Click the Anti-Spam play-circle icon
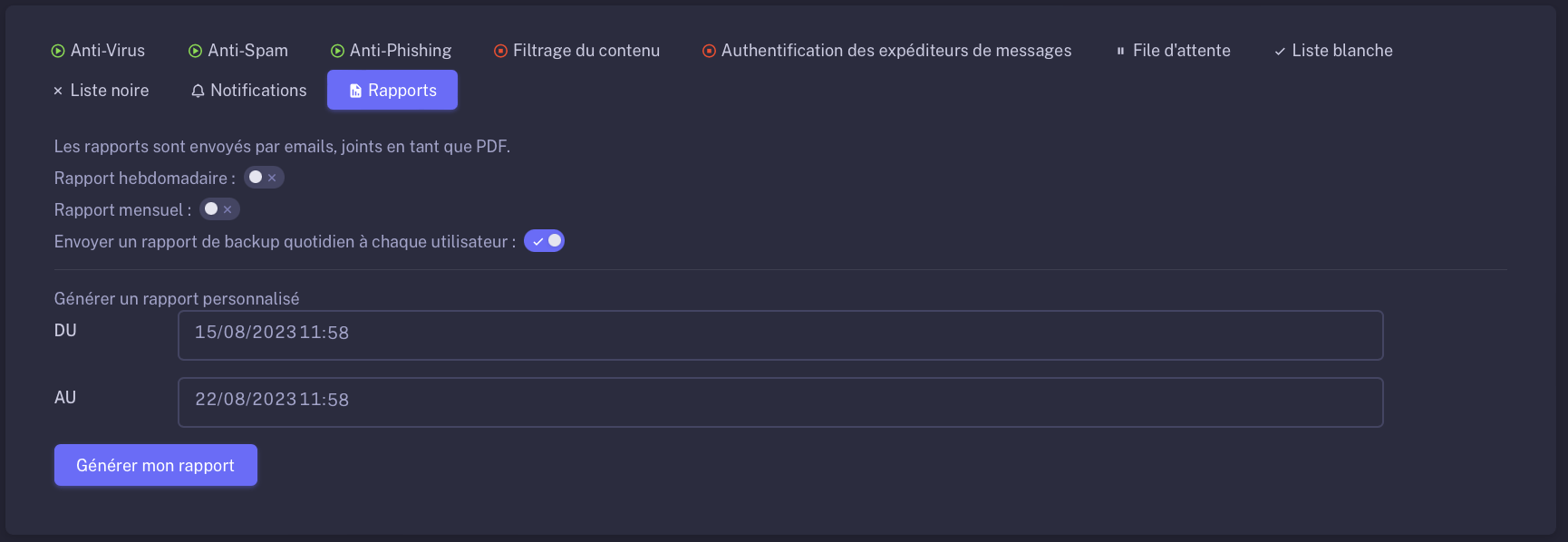 tap(195, 51)
